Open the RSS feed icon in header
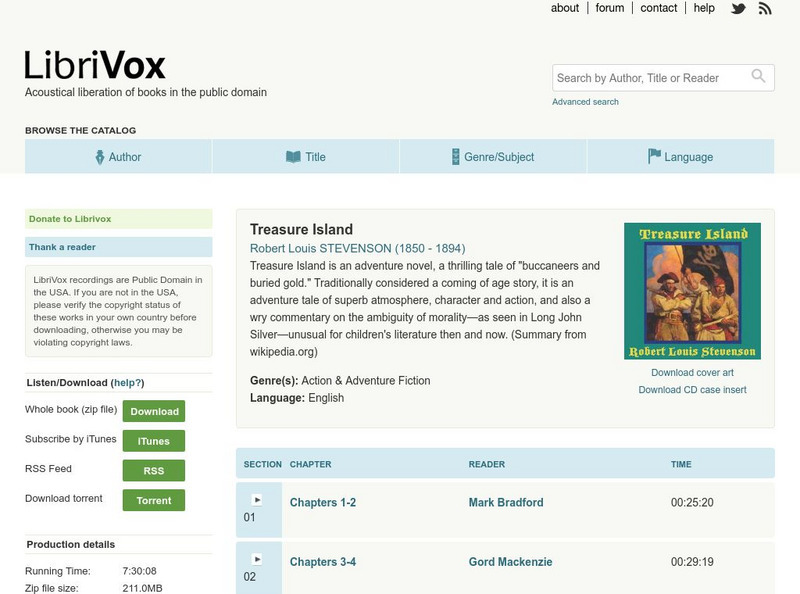Viewport: 800px width, 594px height. 765,8
